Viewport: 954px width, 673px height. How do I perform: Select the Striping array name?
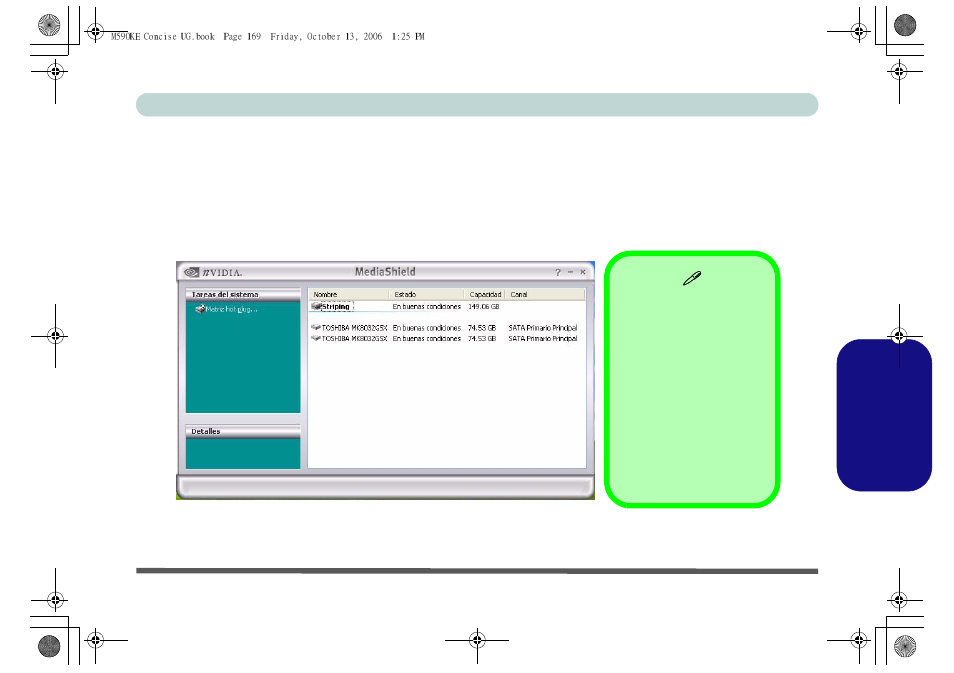[336, 307]
